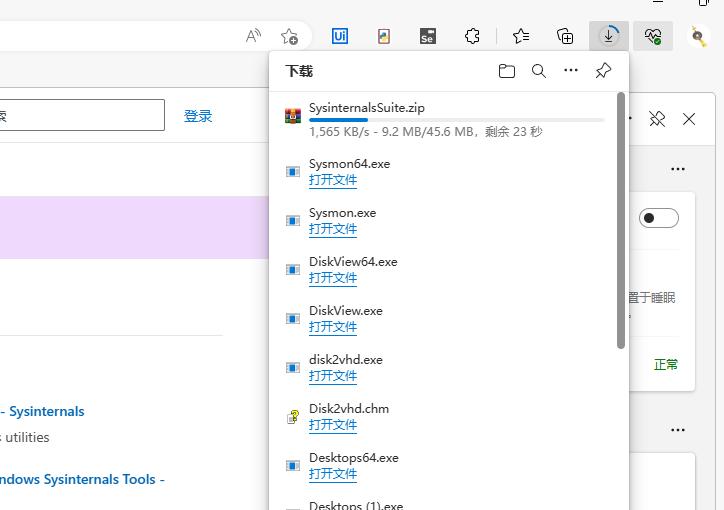Close the sidebar pane with X
This screenshot has width=724, height=510.
click(689, 119)
